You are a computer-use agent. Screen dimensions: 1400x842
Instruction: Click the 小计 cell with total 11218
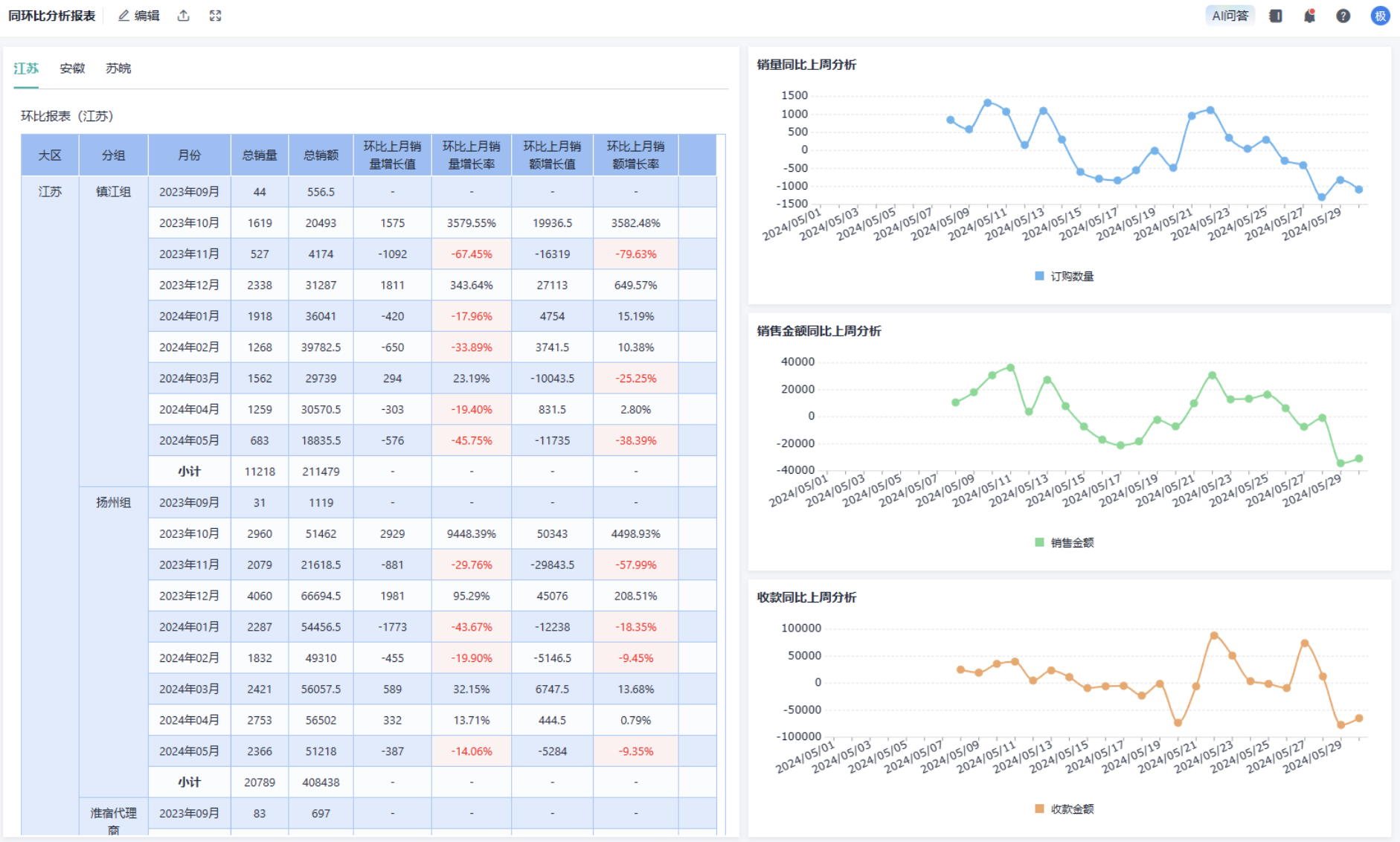(190, 472)
